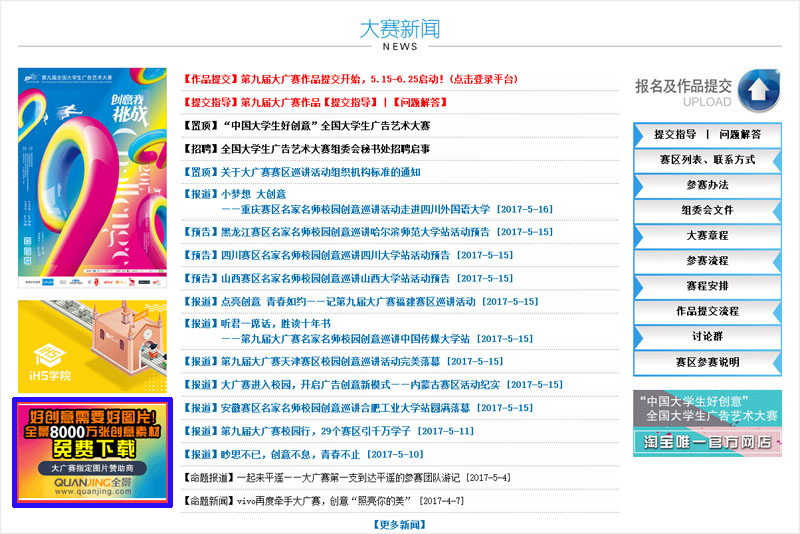Open 赛区参赛说明 sidebar entry
The height and width of the screenshot is (534, 800).
[707, 362]
